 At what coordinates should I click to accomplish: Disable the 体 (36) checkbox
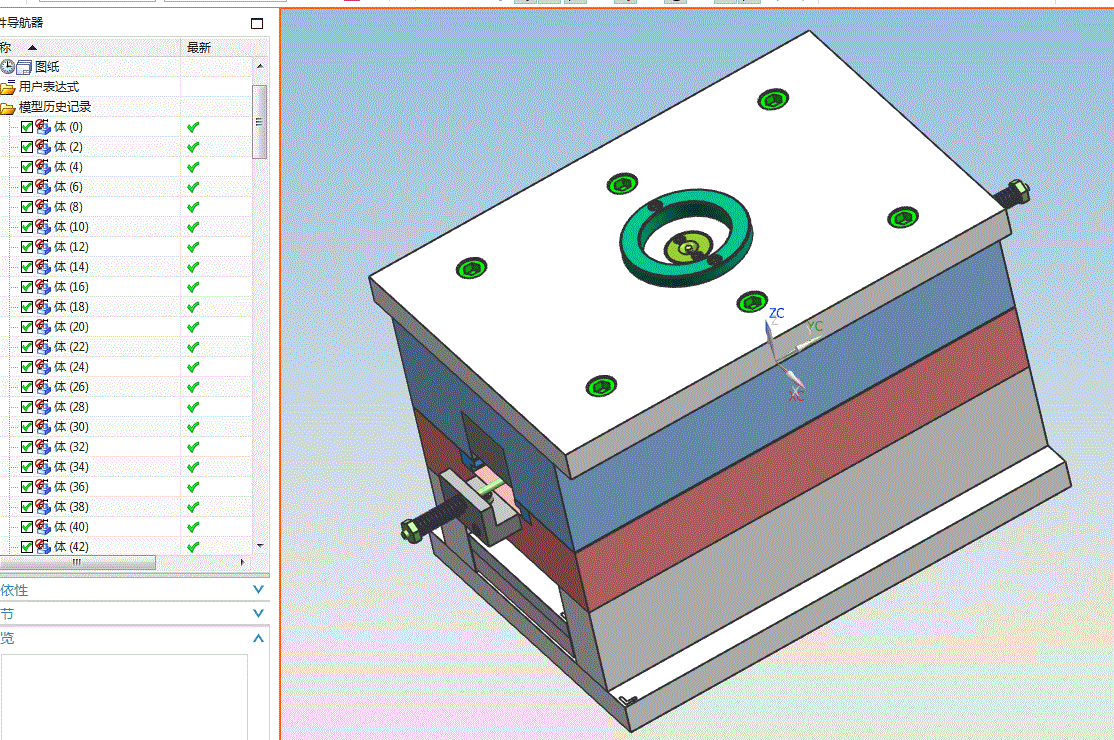pos(27,487)
